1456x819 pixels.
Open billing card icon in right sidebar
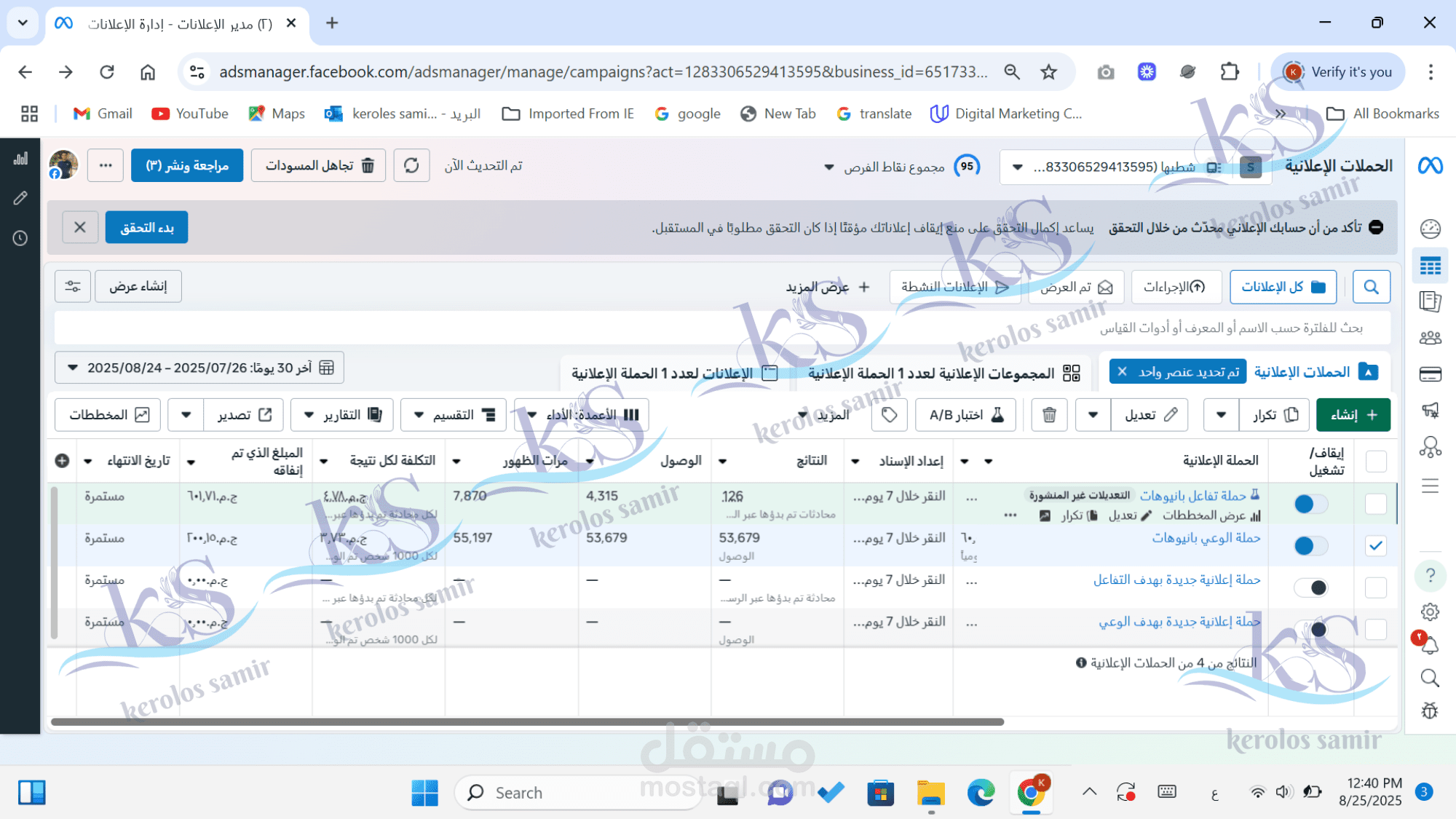tap(1430, 375)
